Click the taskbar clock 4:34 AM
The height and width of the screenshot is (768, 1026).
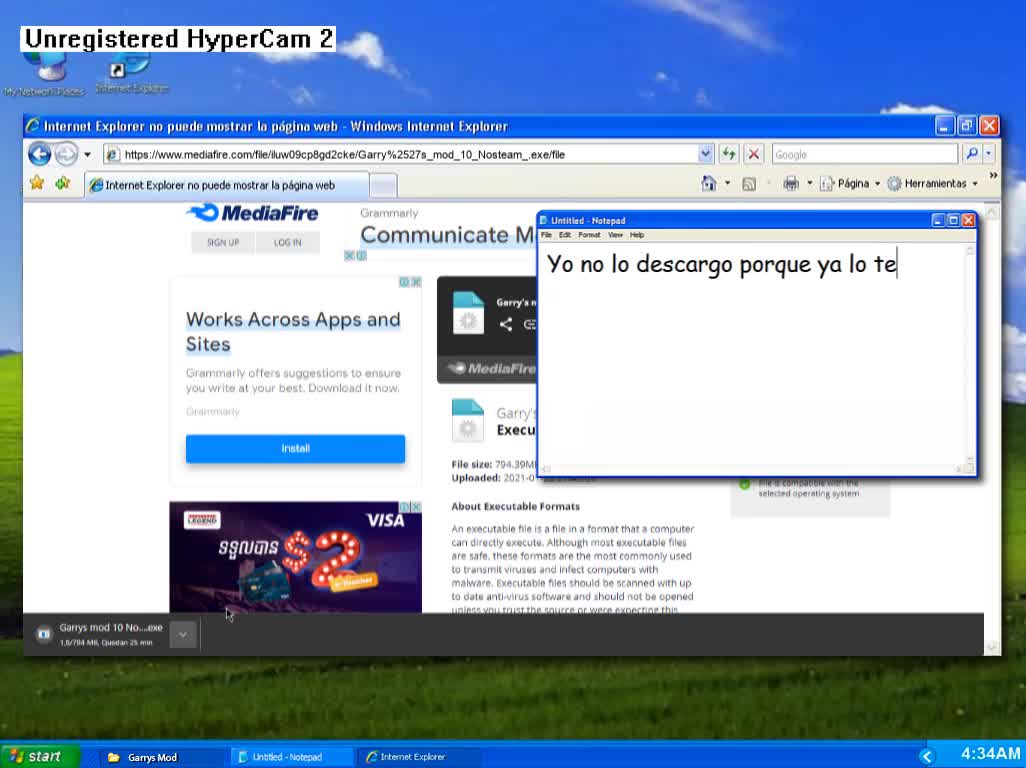click(x=990, y=754)
